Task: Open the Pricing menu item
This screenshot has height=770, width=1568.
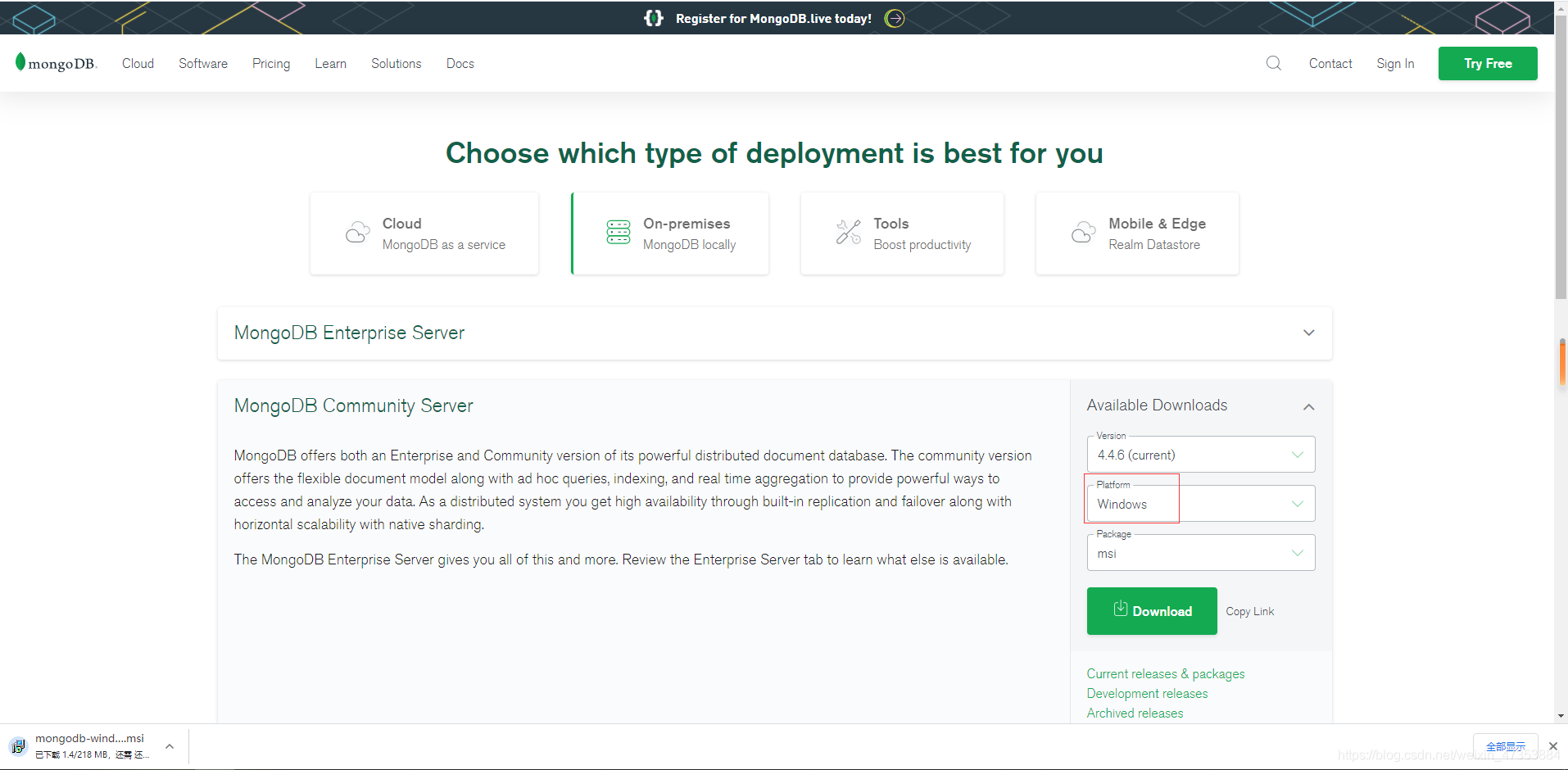Action: pos(271,63)
